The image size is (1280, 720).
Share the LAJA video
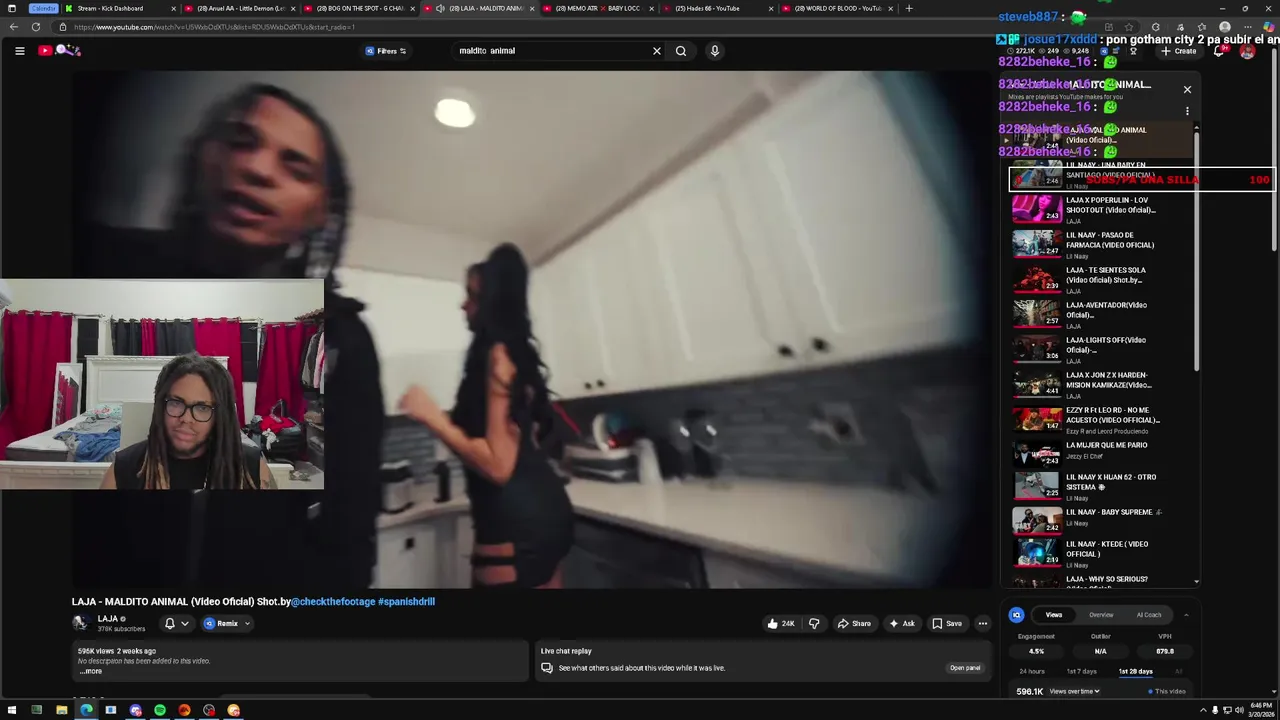pyautogui.click(x=853, y=623)
